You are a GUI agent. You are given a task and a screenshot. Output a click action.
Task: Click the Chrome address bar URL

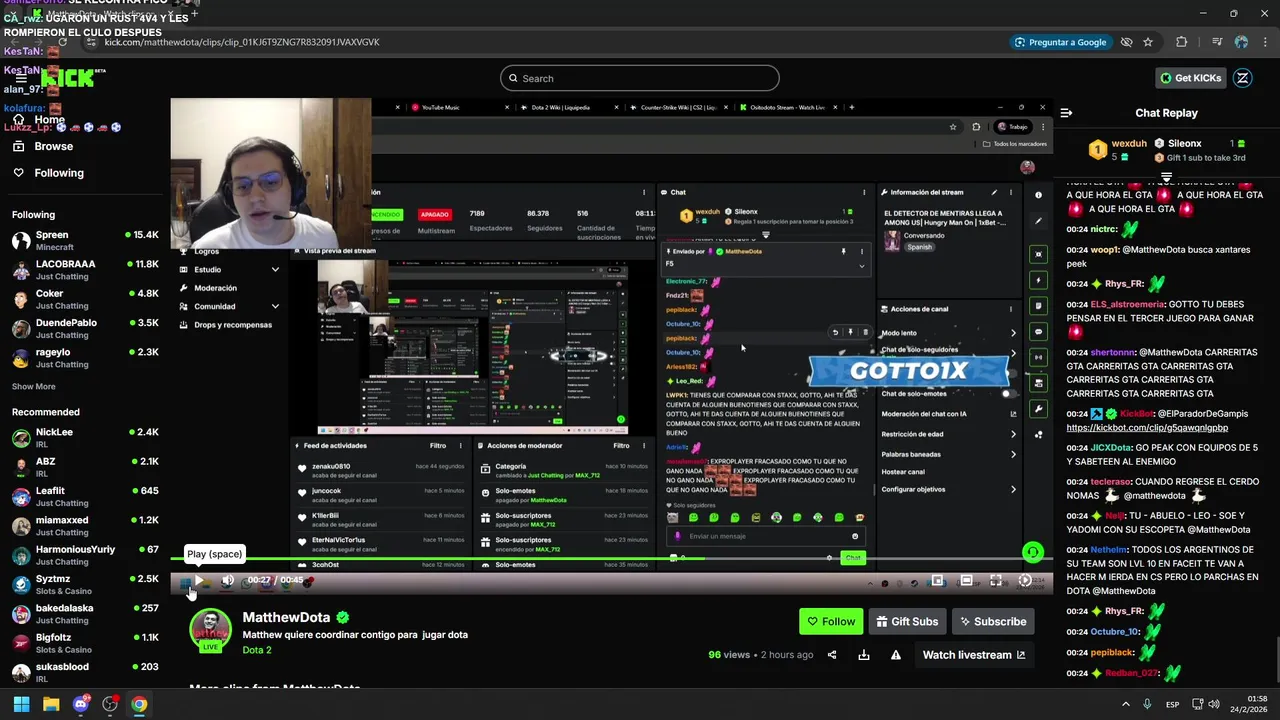(242, 42)
